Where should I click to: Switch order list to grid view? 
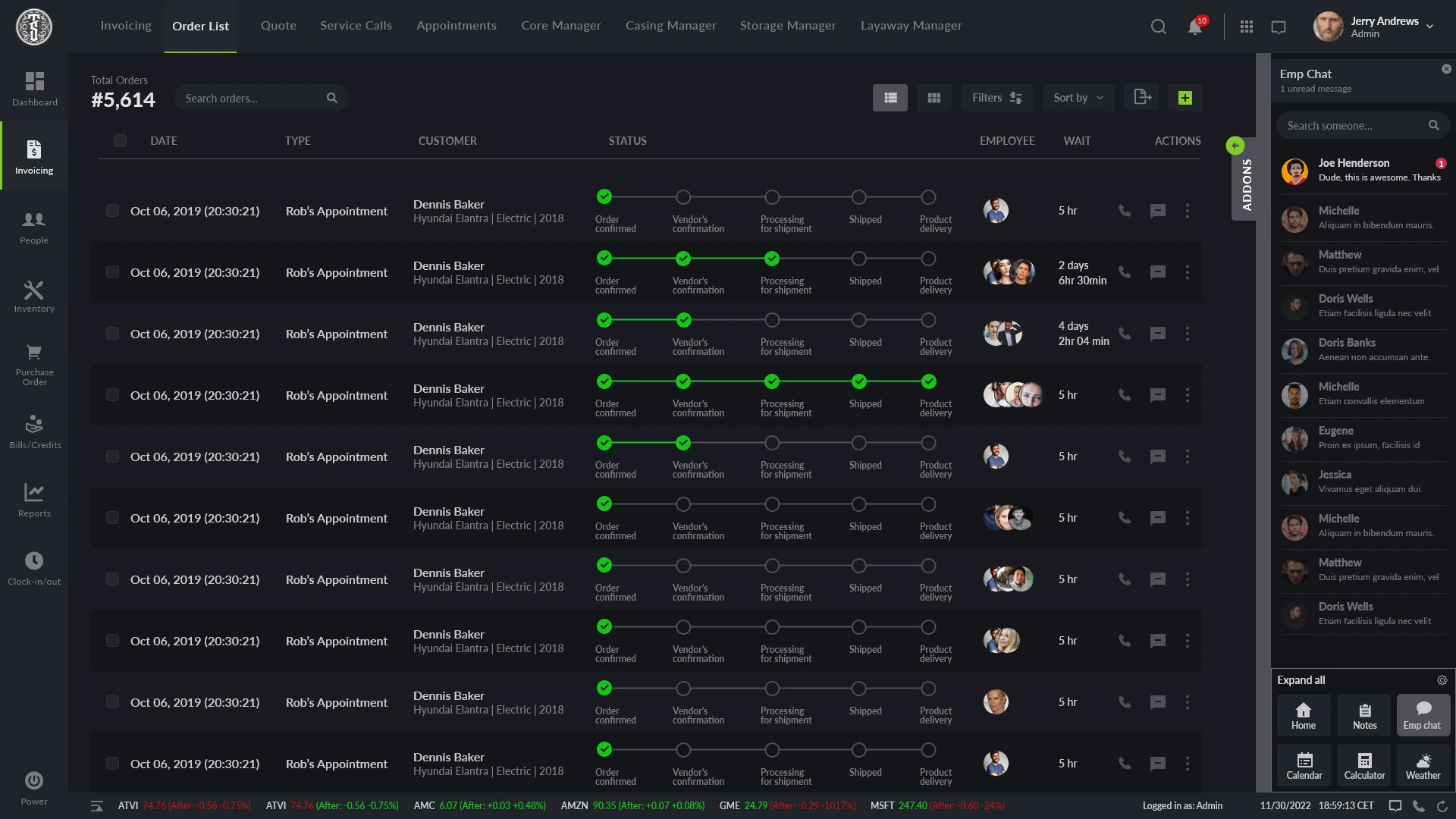click(934, 97)
